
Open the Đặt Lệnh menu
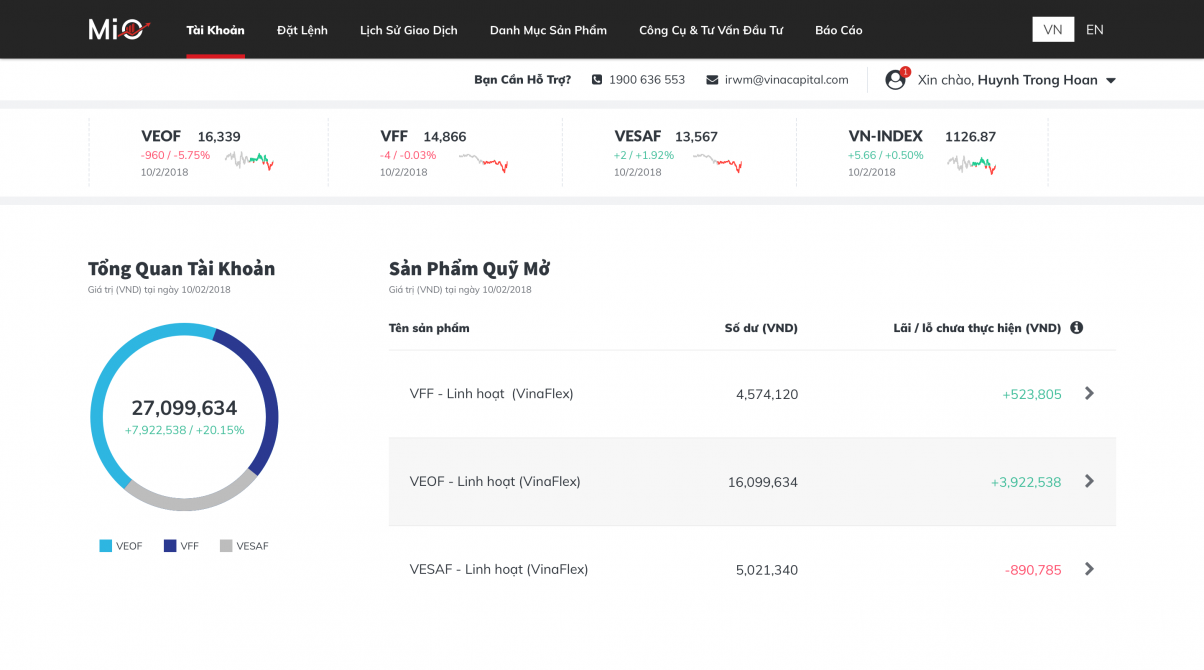pyautogui.click(x=302, y=30)
